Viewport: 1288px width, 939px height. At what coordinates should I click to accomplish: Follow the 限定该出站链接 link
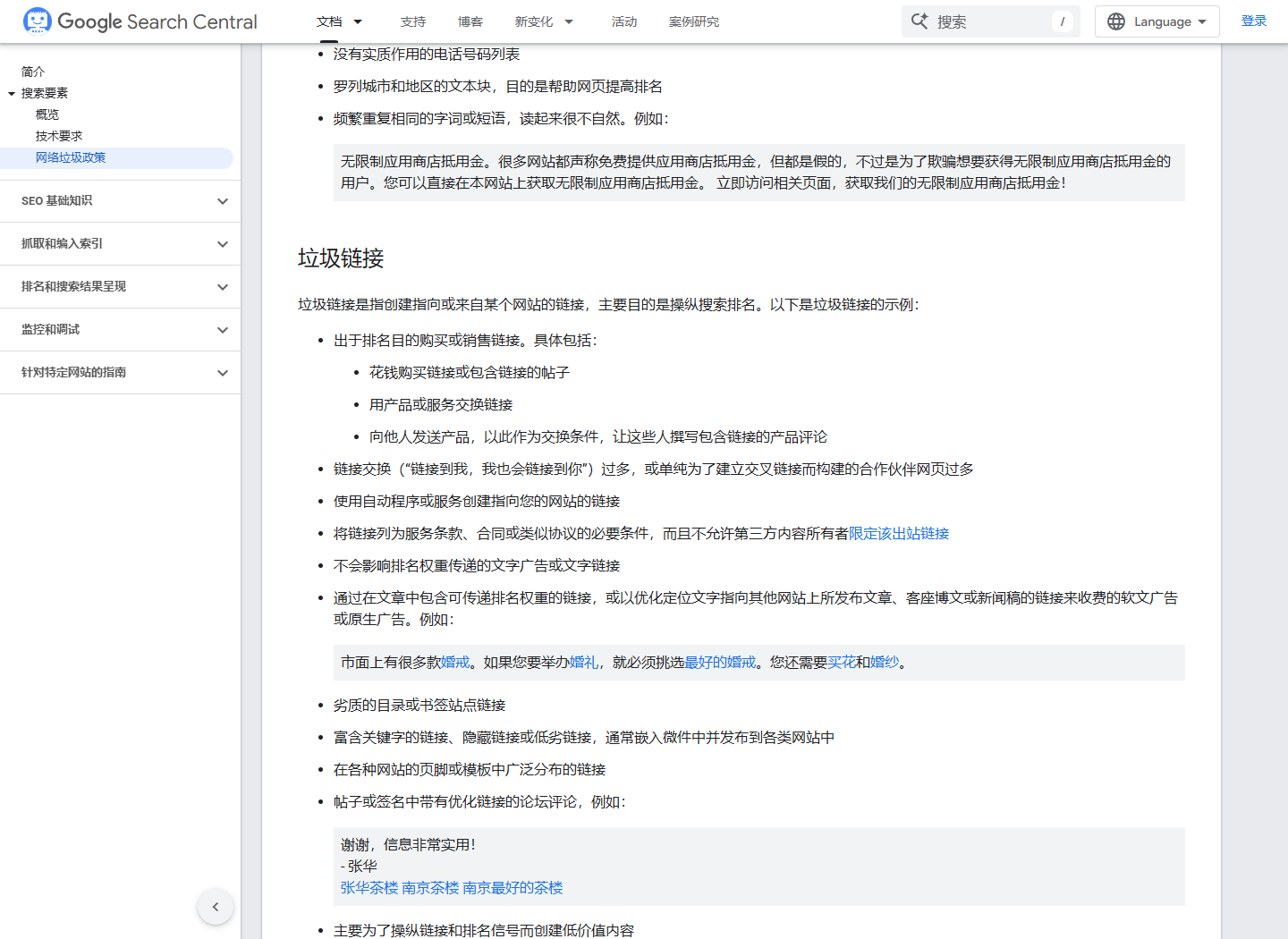(899, 534)
